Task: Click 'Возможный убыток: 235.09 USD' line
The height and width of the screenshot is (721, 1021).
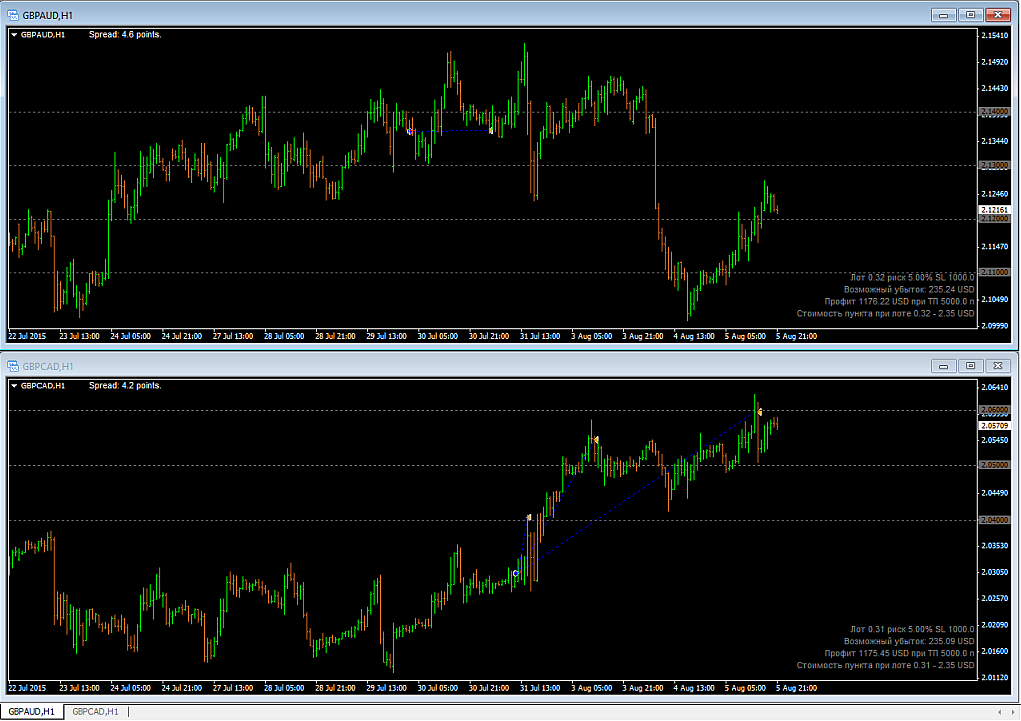Action: point(909,642)
